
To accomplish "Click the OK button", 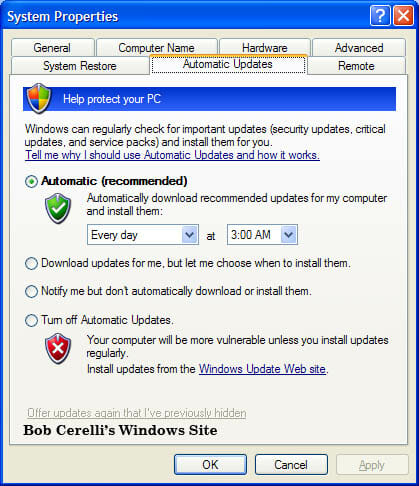I will (210, 464).
